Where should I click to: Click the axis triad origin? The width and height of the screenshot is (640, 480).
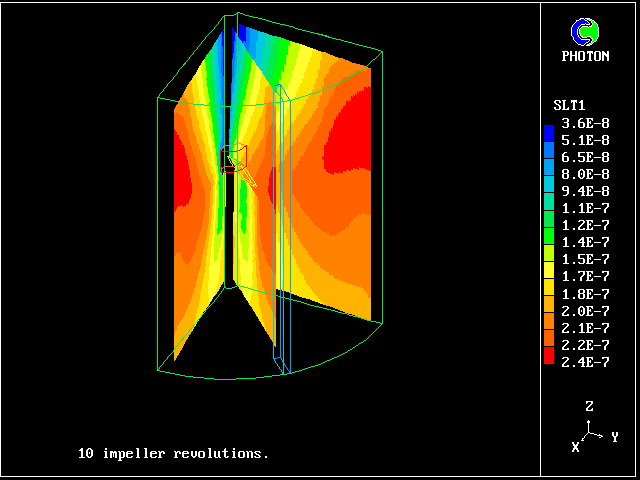click(x=590, y=433)
